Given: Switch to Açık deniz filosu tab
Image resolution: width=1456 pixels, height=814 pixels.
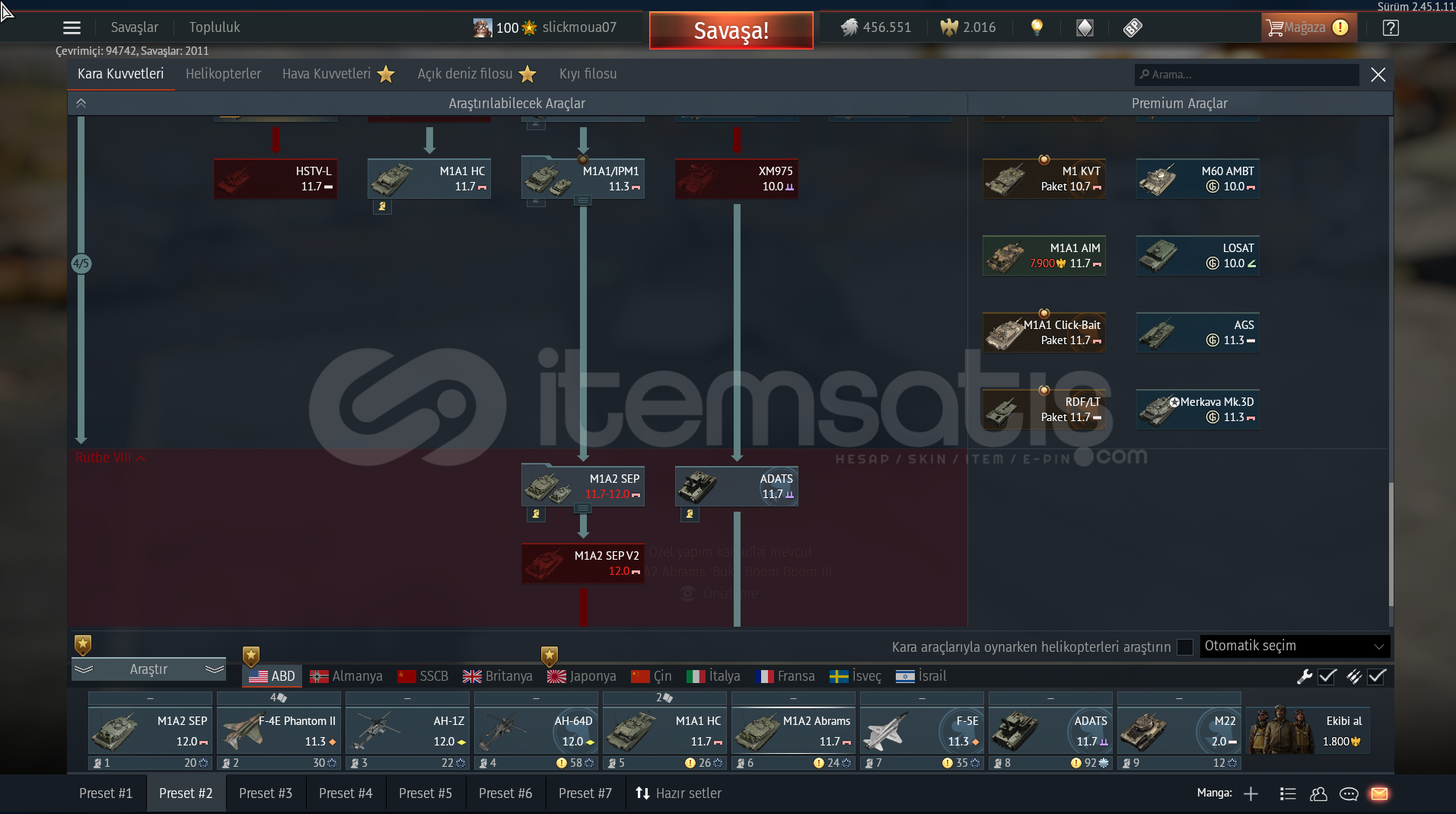Looking at the screenshot, I should [x=476, y=74].
